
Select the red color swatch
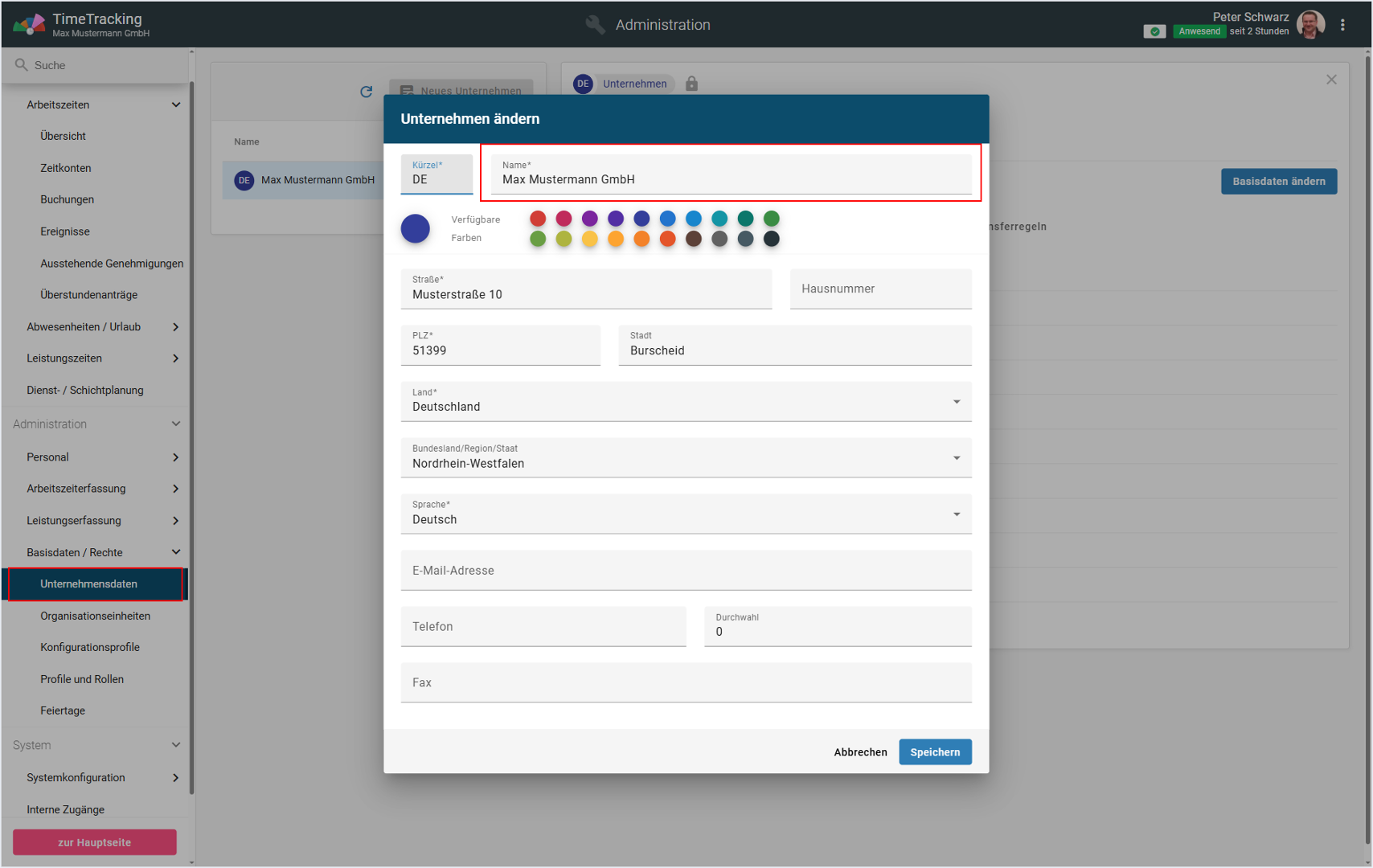tap(538, 219)
